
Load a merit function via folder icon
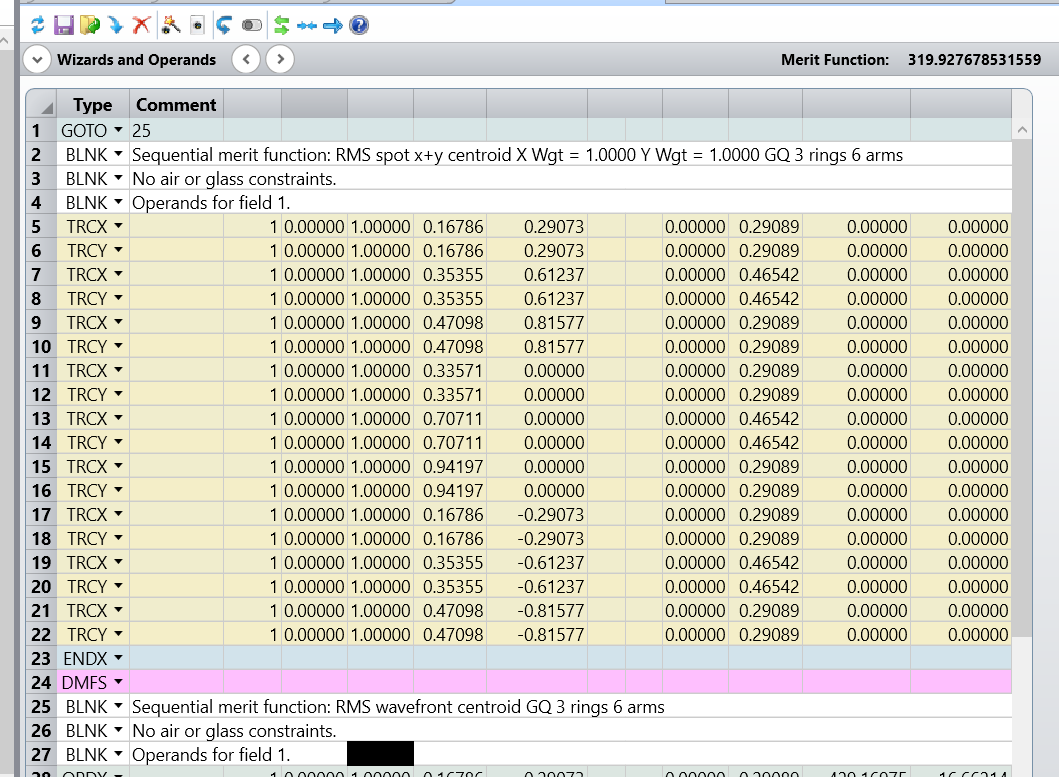click(90, 26)
